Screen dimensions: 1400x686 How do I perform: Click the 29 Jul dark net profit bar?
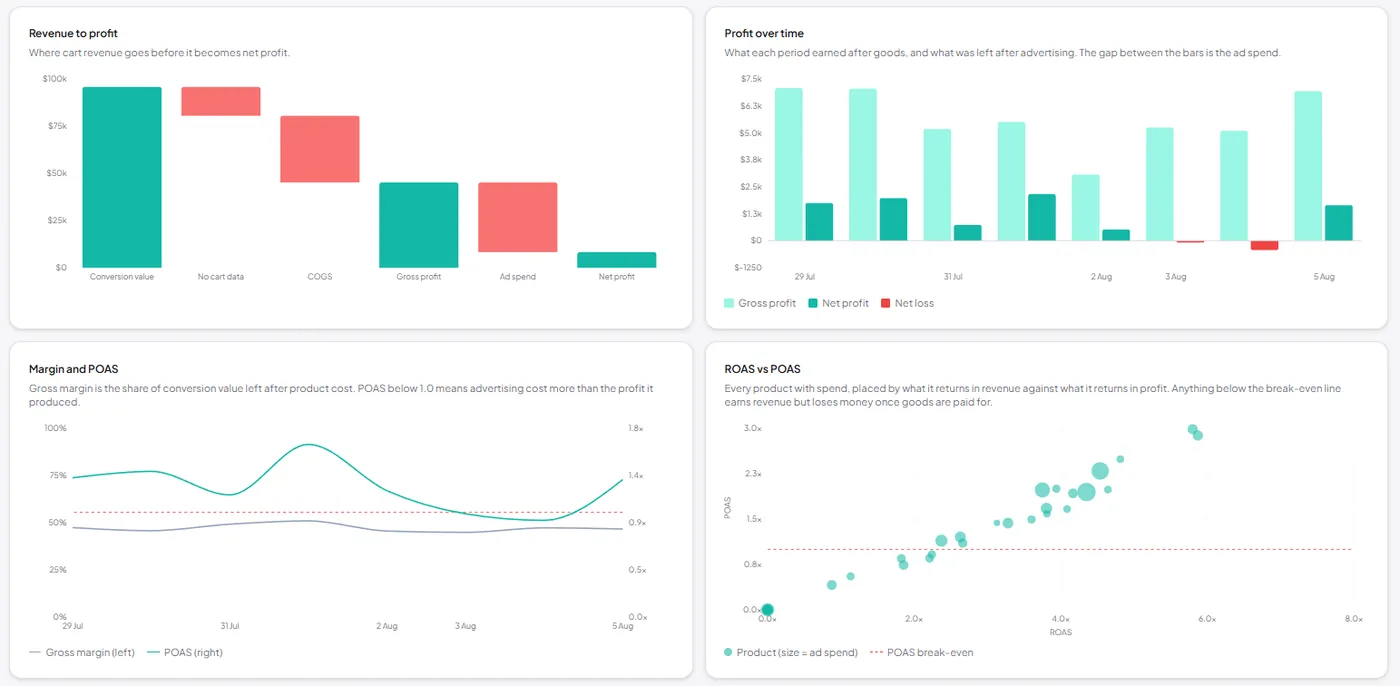coord(819,222)
